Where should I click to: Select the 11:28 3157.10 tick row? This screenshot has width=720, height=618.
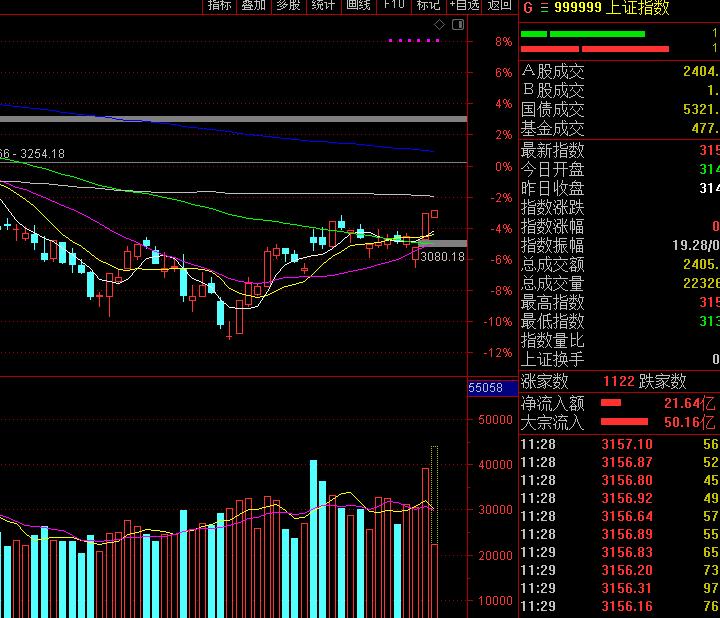(619, 444)
